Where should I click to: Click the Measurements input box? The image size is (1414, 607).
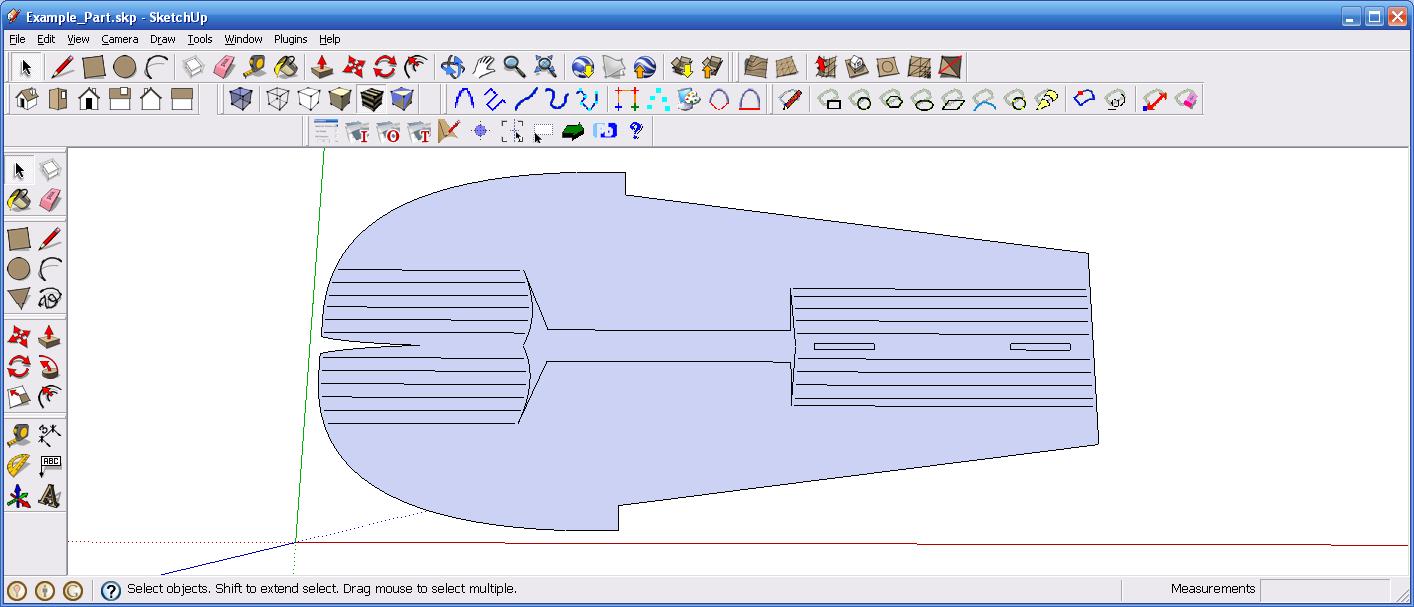pyautogui.click(x=1324, y=589)
